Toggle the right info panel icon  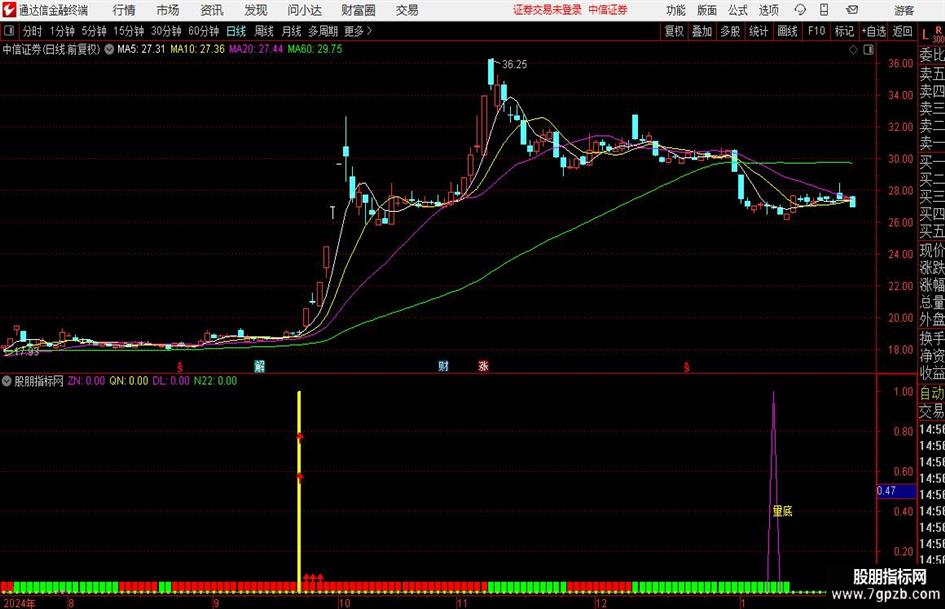click(x=868, y=50)
